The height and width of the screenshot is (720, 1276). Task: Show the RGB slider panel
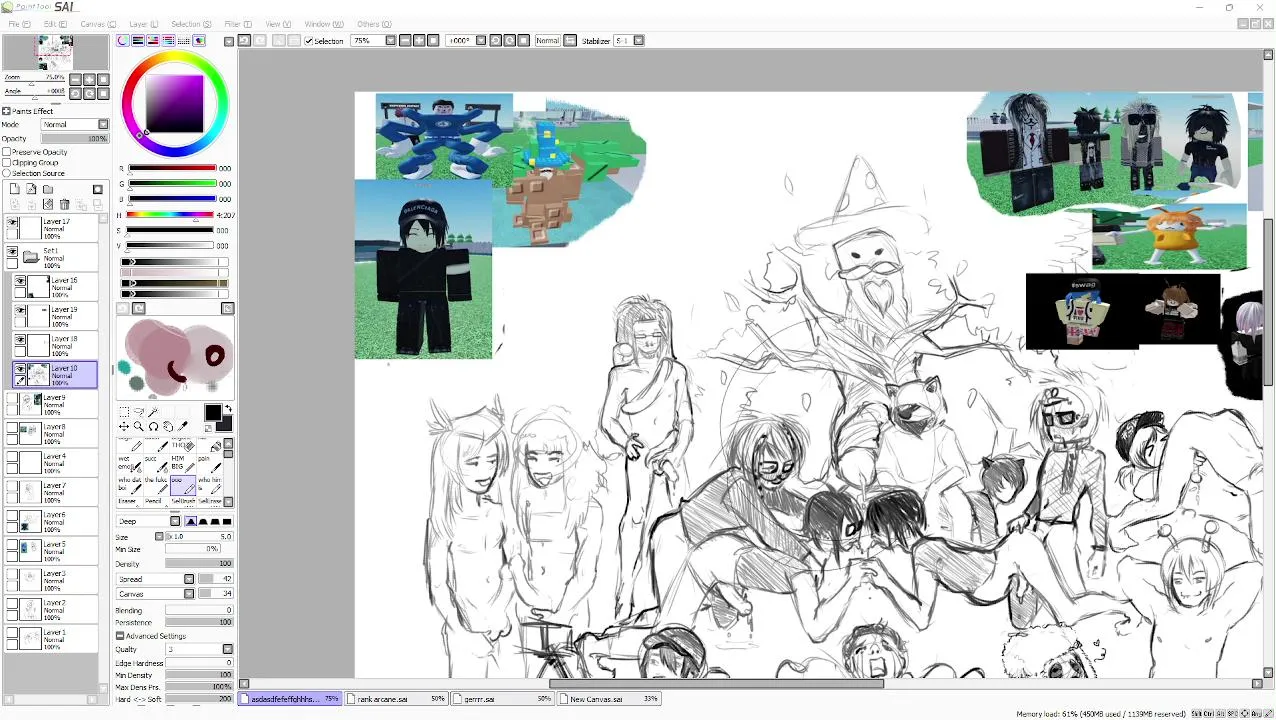[x=138, y=40]
